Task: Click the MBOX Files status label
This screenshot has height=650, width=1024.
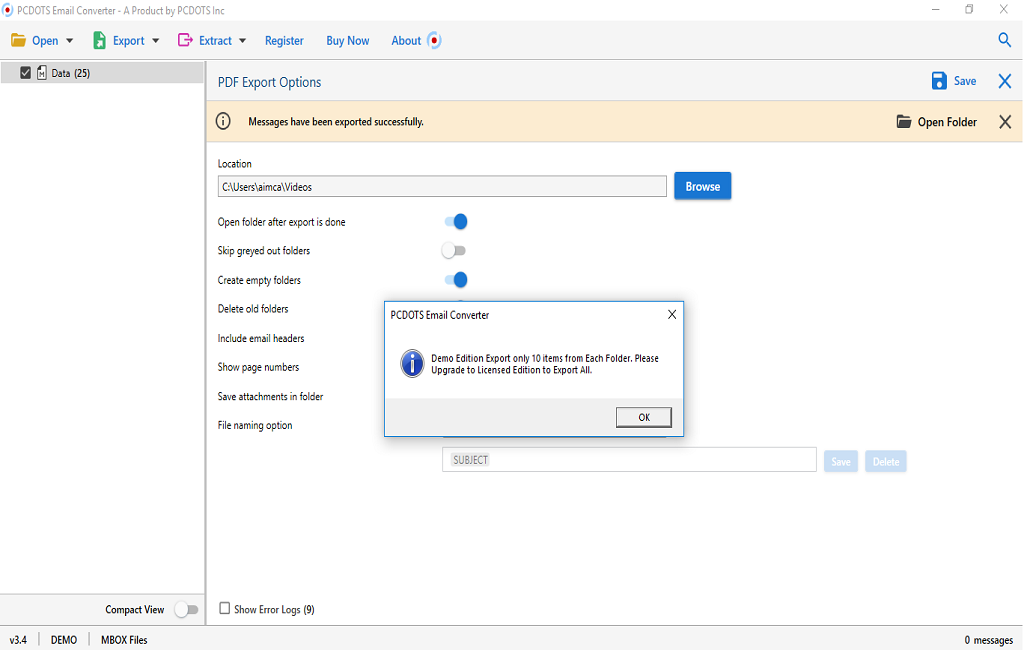Action: (x=124, y=640)
